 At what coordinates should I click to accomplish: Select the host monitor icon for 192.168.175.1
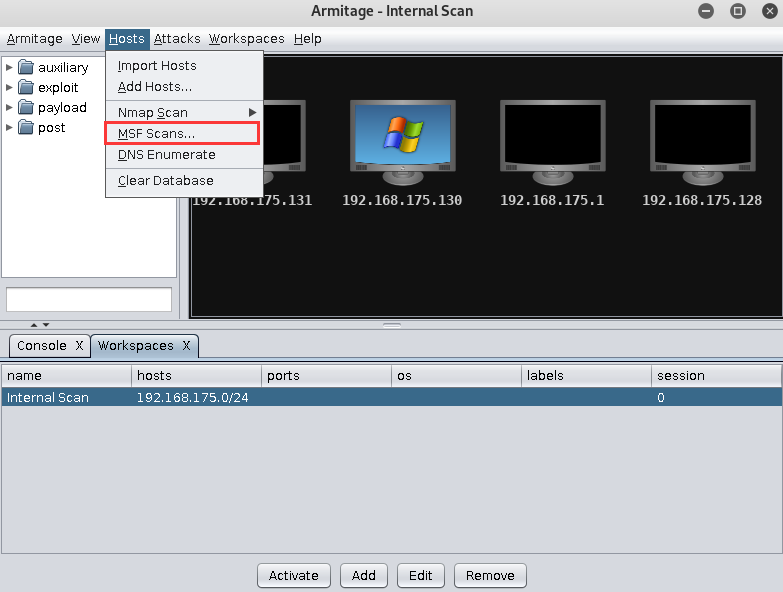coord(553,142)
